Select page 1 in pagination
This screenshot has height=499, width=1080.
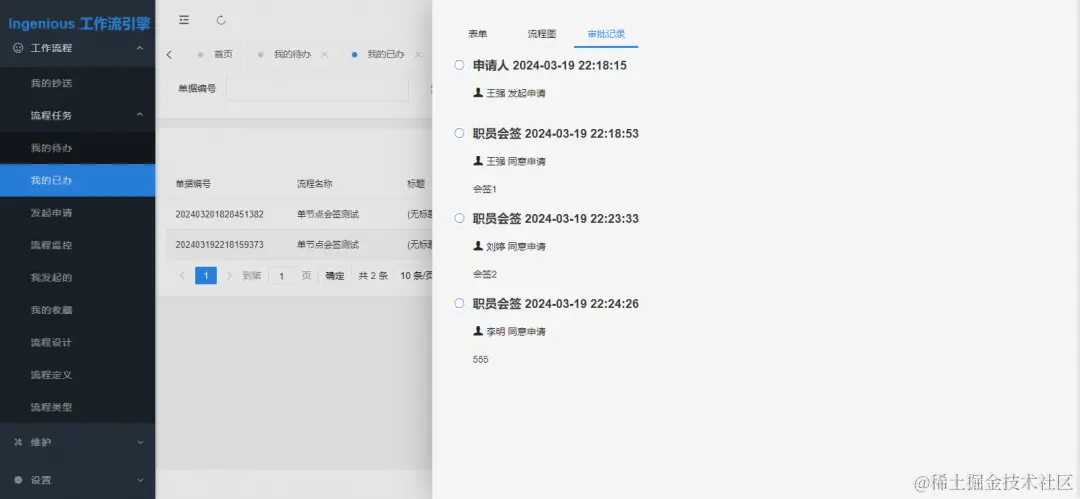pos(206,276)
